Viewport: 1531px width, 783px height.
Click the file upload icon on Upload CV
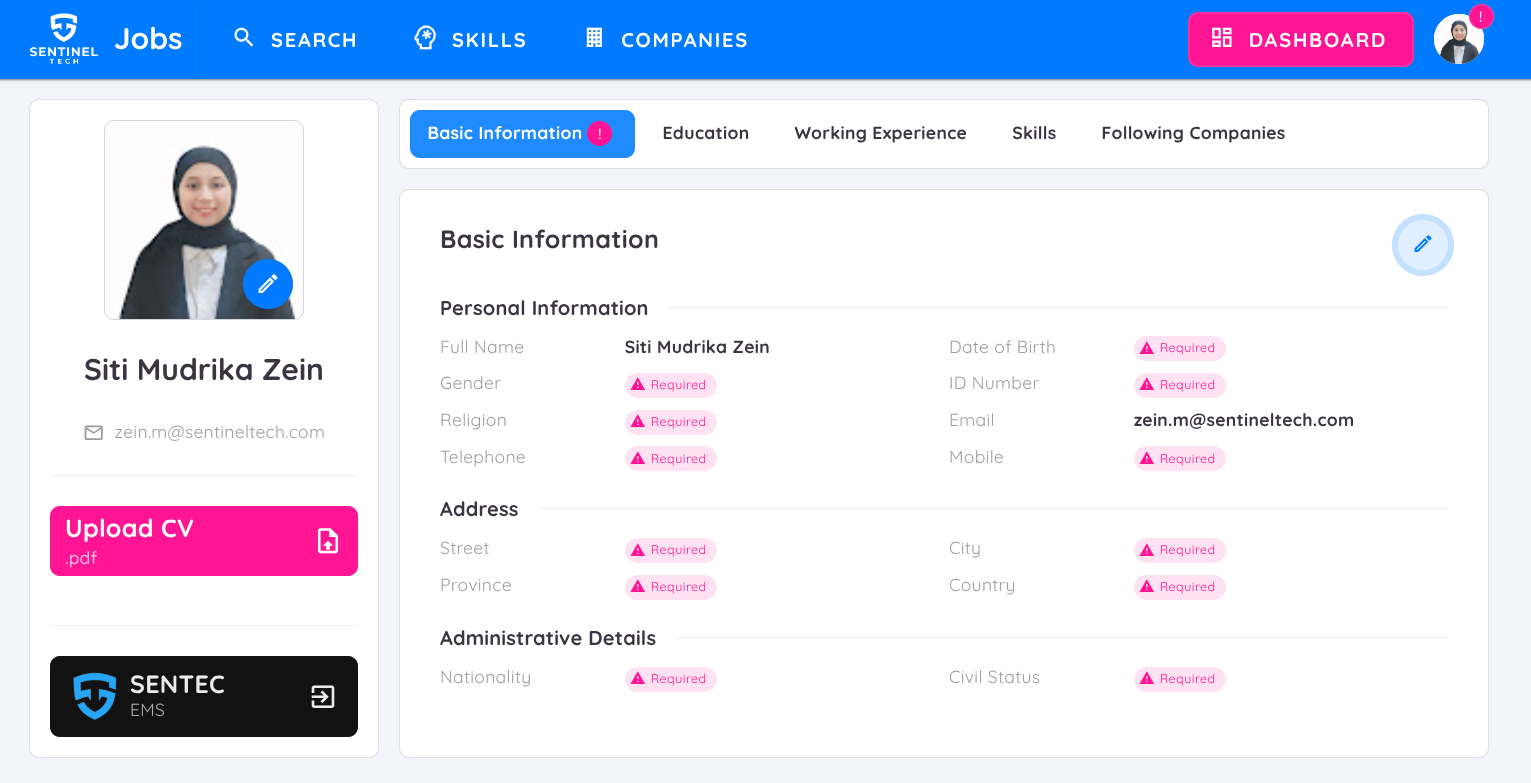coord(327,540)
